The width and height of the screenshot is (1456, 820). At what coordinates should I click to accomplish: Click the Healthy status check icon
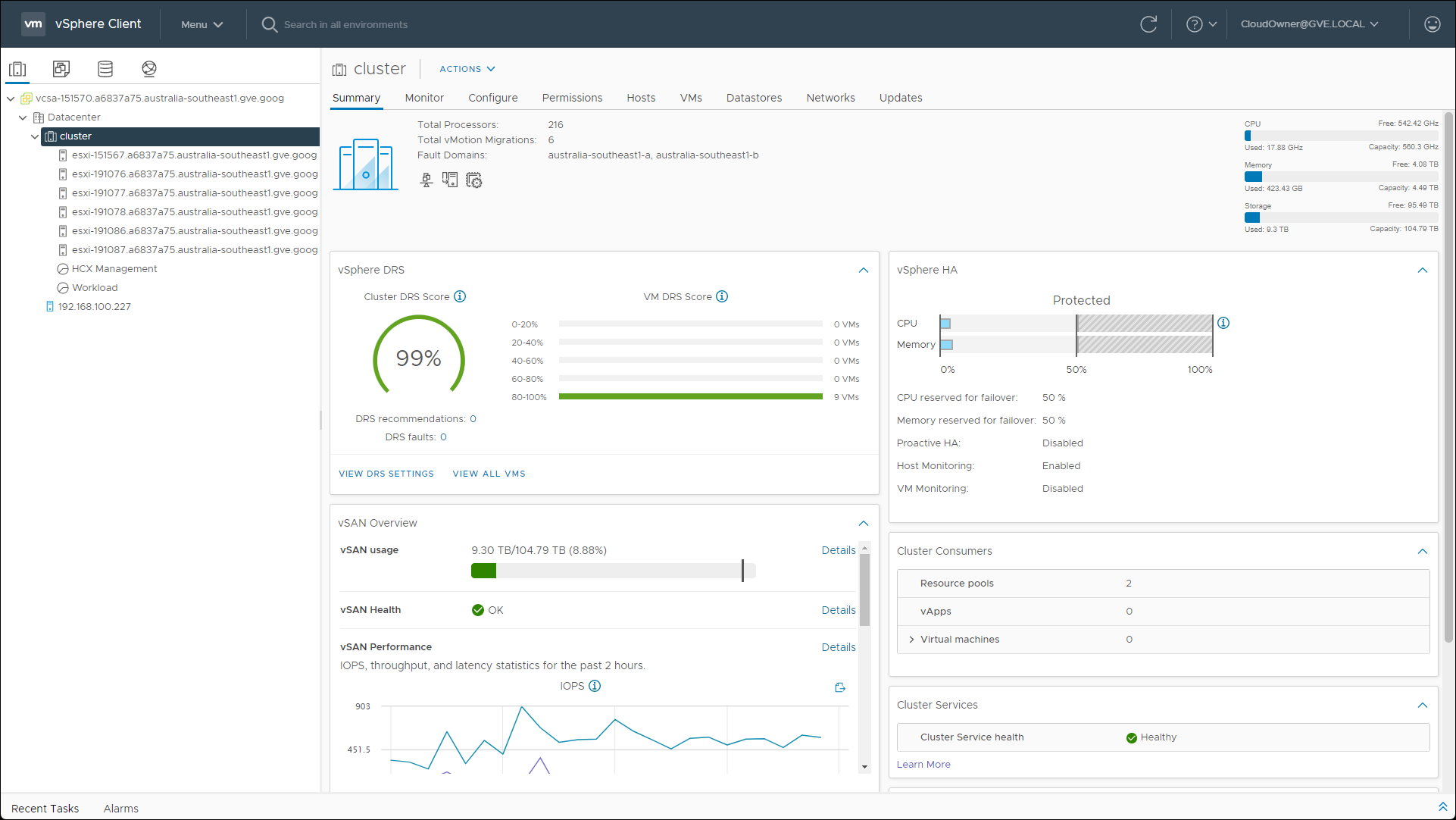pos(1132,737)
